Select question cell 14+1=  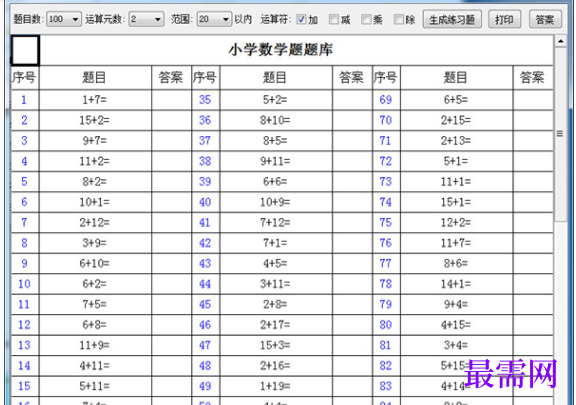point(456,284)
